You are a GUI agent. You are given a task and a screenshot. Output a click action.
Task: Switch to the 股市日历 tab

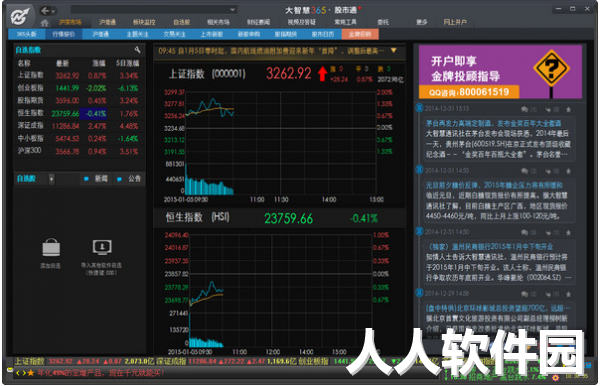[x=323, y=34]
